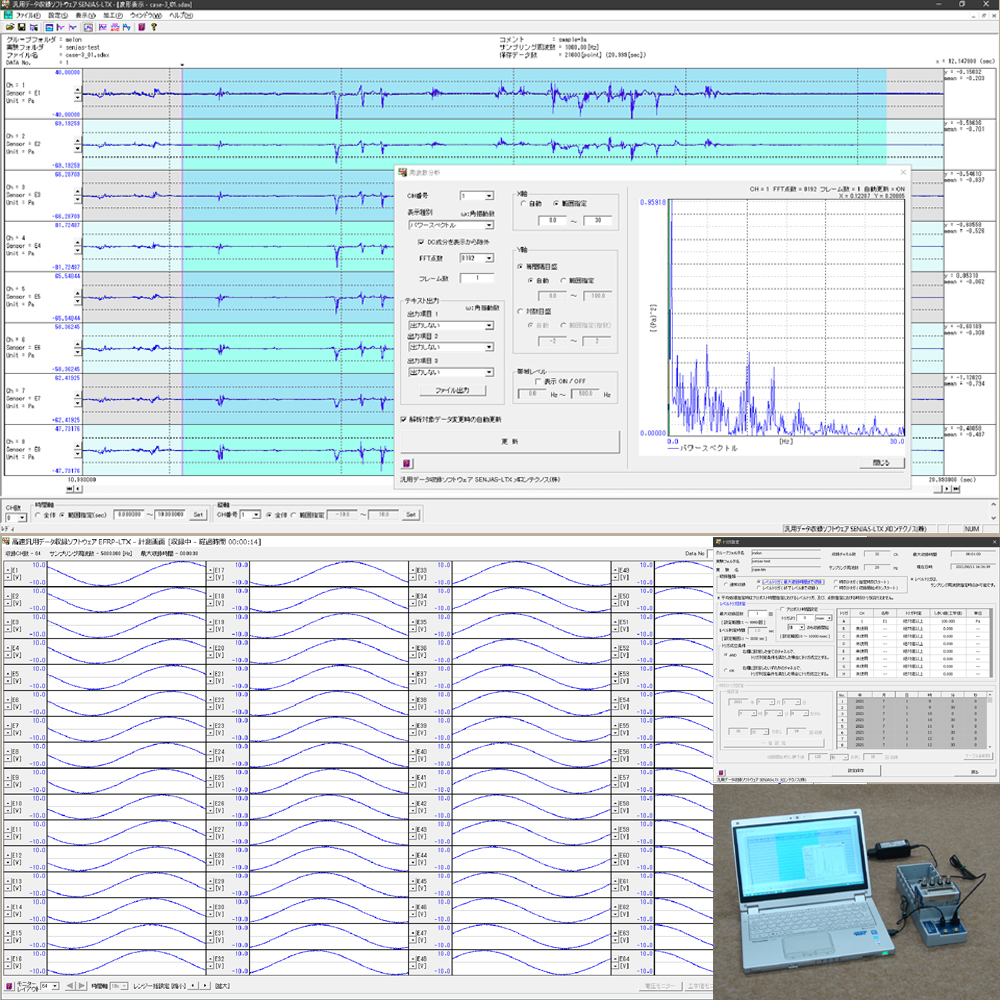Click the purple book icon at the EFRP-LTX bottom bar
Image resolution: width=1000 pixels, height=1000 pixels.
point(9,986)
